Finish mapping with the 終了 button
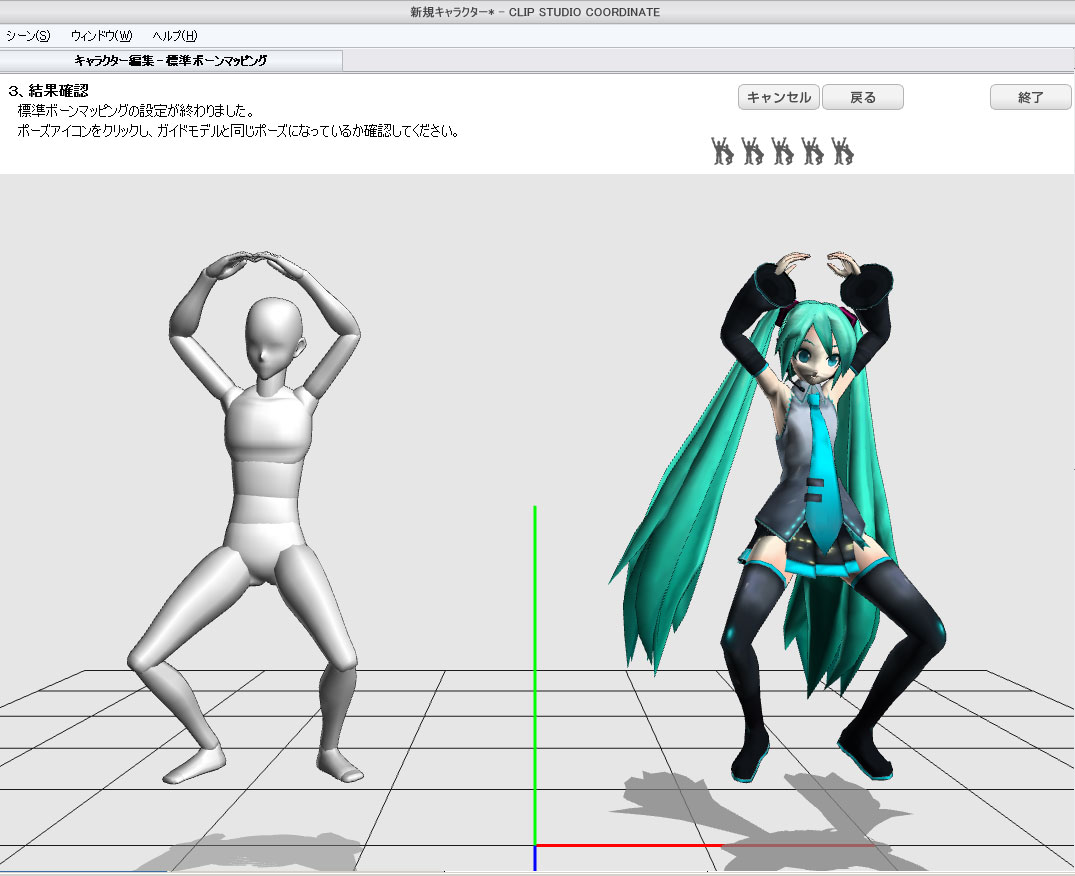The height and width of the screenshot is (876, 1075). coord(1030,97)
